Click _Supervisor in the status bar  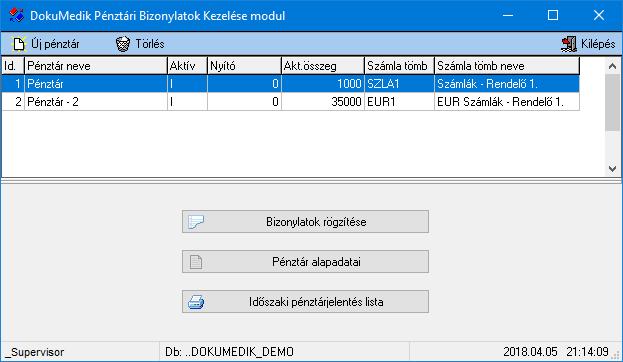pyautogui.click(x=35, y=352)
